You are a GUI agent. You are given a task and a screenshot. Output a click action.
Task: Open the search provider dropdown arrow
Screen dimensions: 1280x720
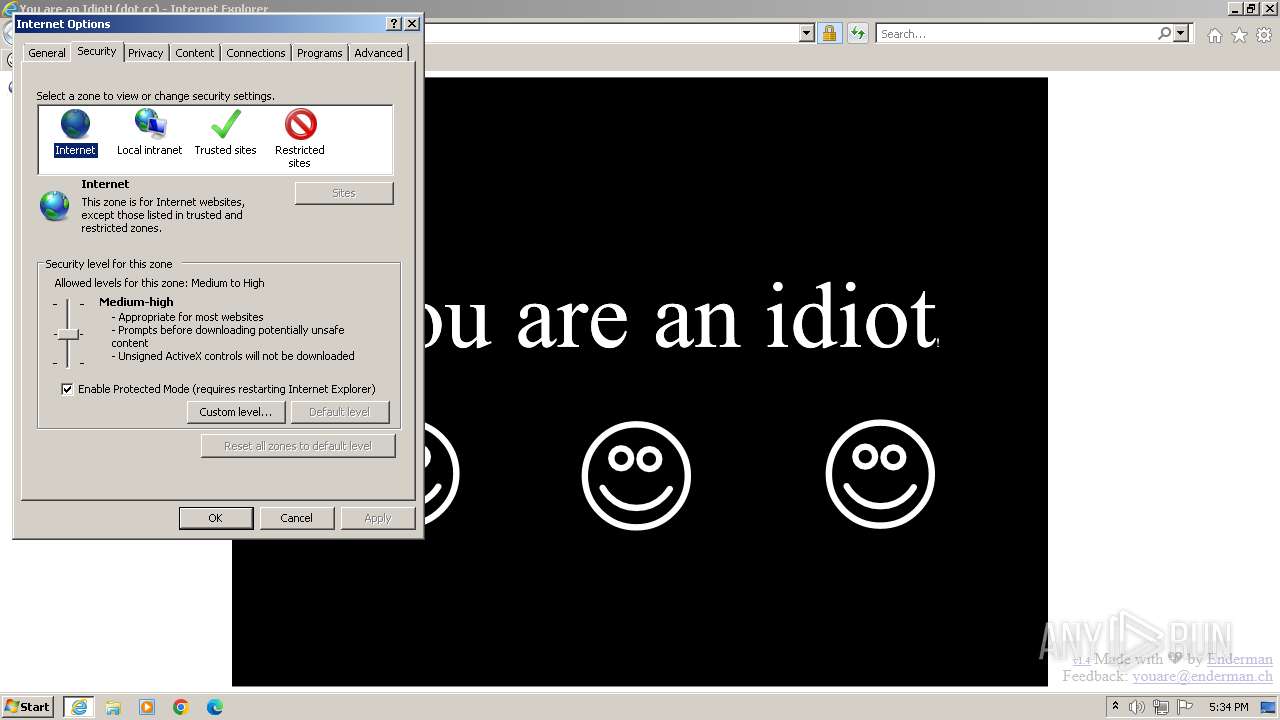pos(1181,33)
